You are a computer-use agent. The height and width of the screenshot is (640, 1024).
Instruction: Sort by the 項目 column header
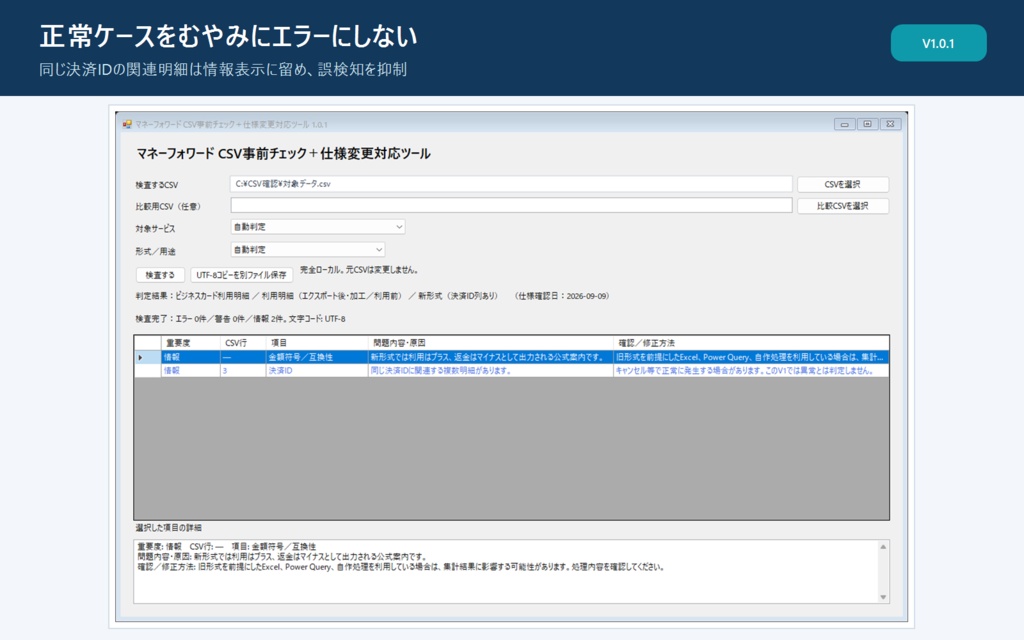(317, 343)
